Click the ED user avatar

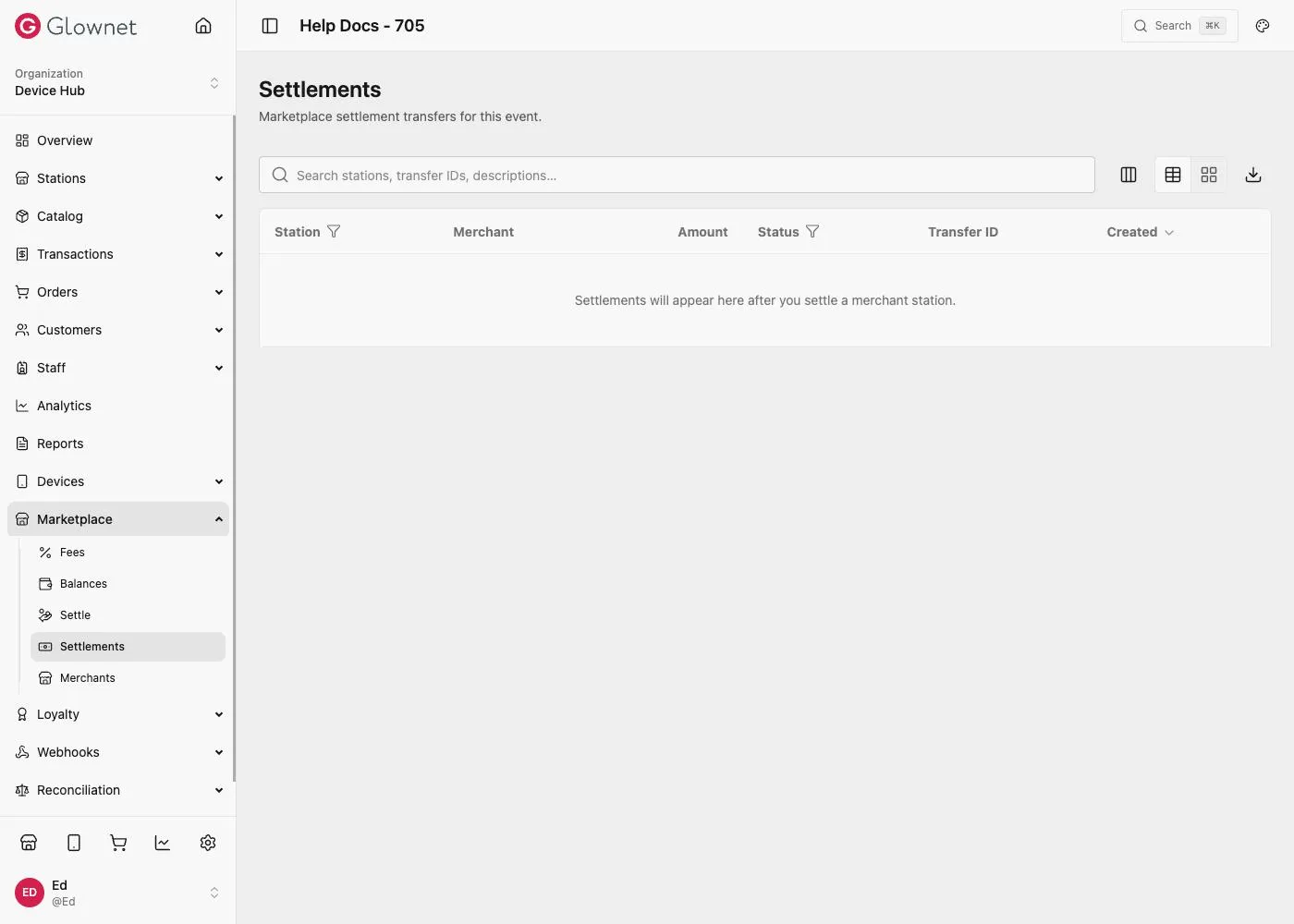pos(30,893)
